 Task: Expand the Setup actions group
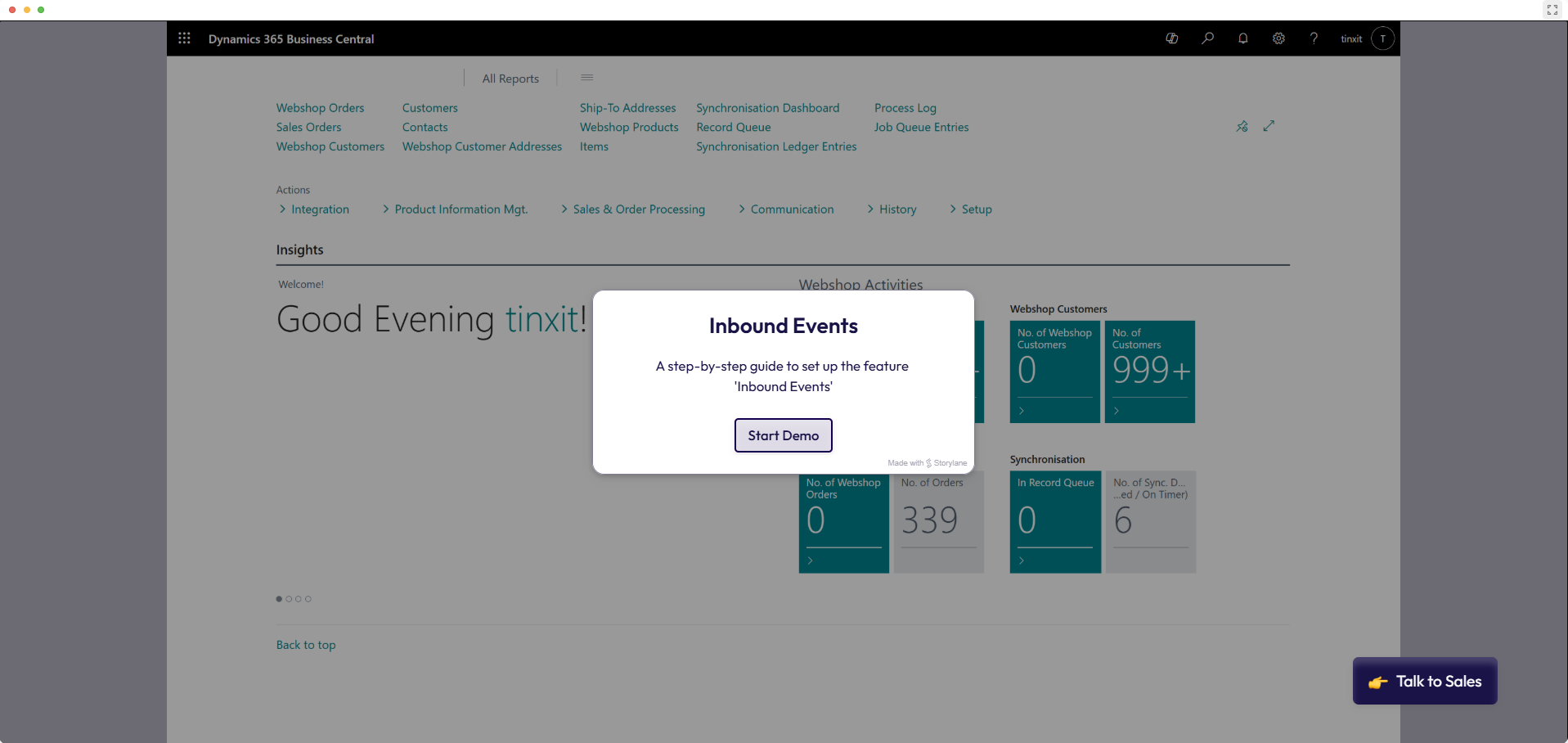(x=971, y=209)
